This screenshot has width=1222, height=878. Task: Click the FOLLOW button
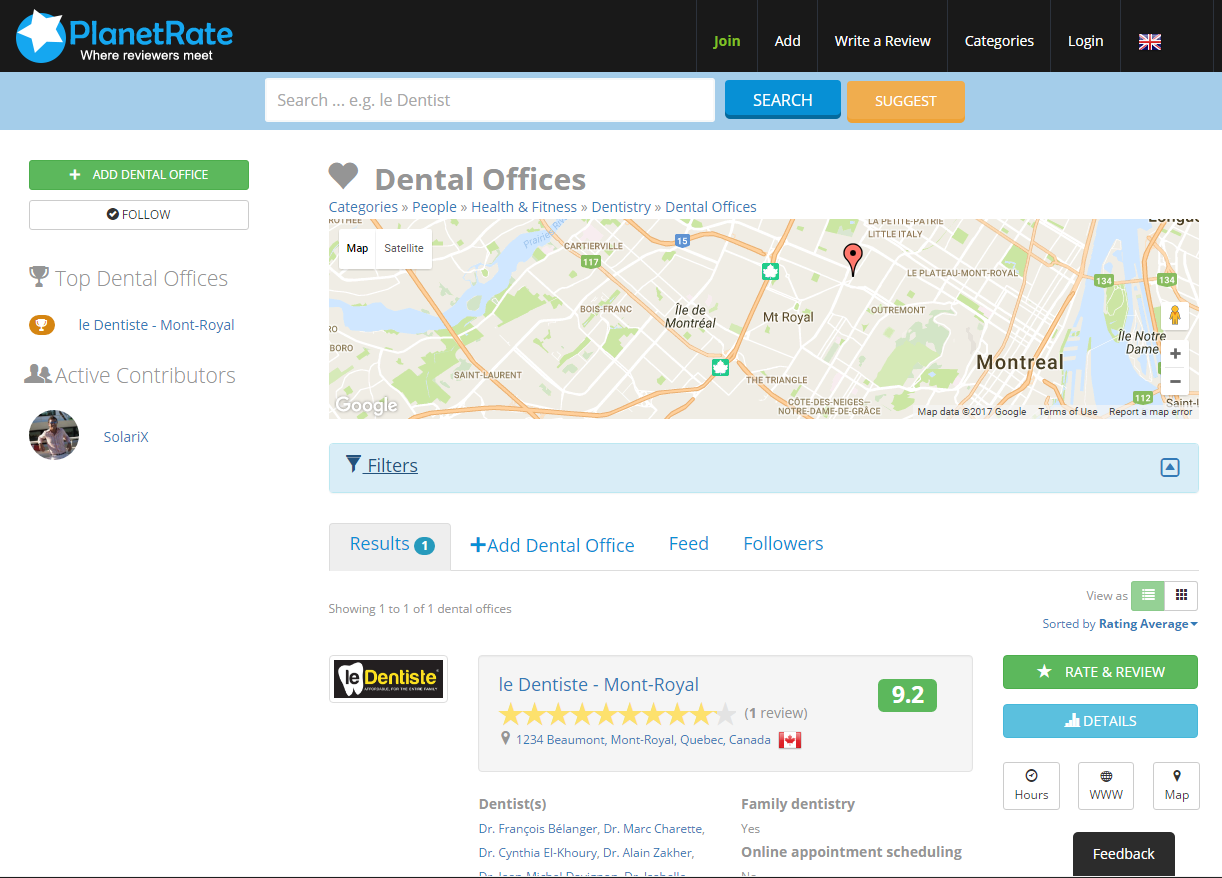[139, 215]
